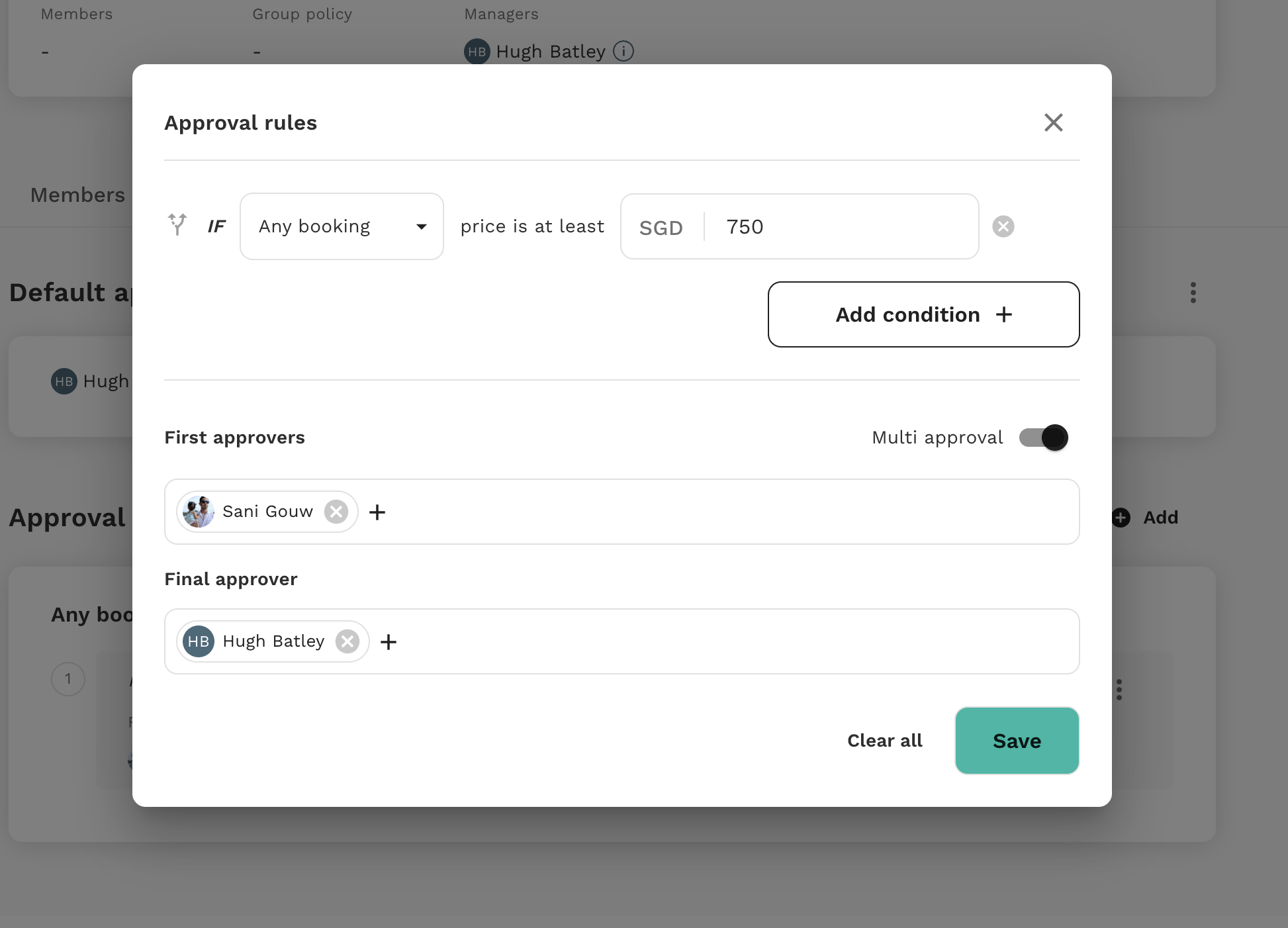Remove the price condition row
This screenshot has height=928, width=1288.
1003,226
